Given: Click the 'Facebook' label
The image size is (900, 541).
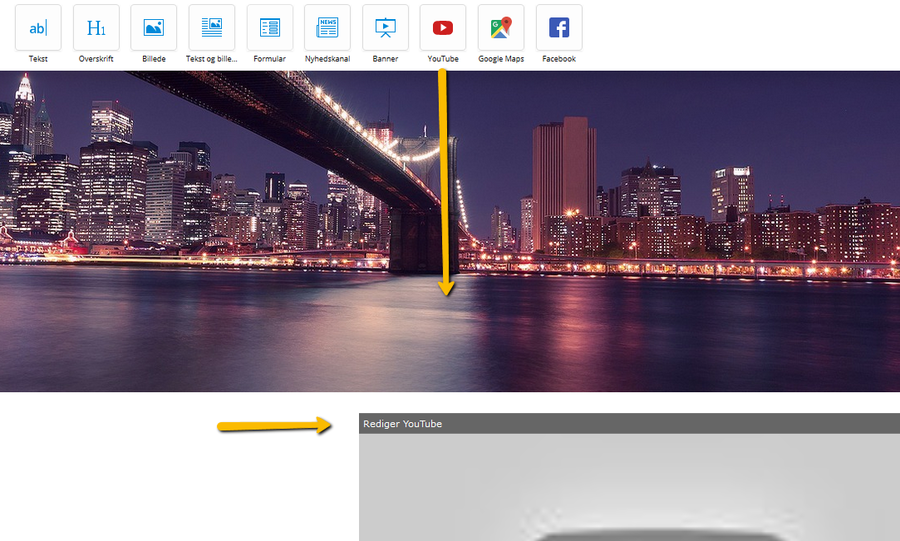Looking at the screenshot, I should pyautogui.click(x=559, y=59).
